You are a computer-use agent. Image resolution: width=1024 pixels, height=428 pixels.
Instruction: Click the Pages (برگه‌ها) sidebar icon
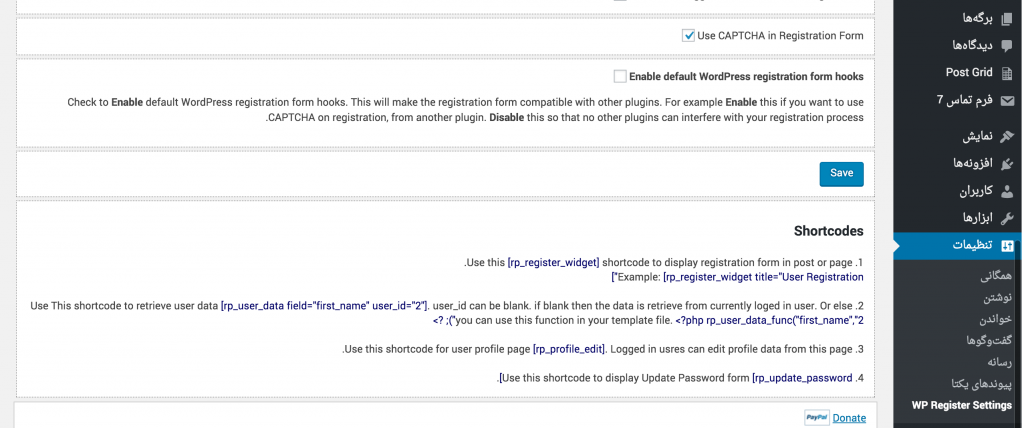tap(1007, 18)
